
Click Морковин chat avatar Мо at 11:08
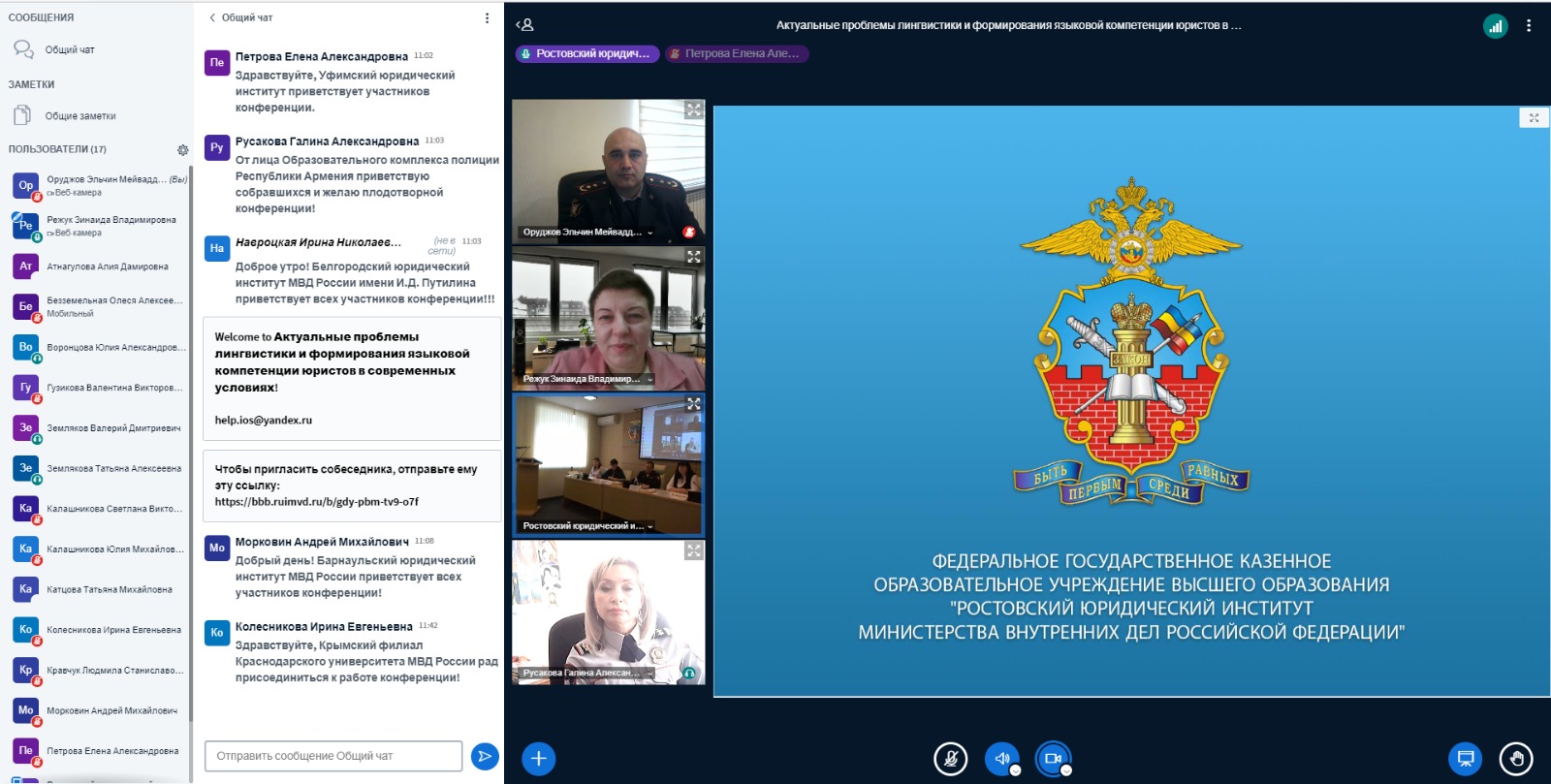[217, 549]
